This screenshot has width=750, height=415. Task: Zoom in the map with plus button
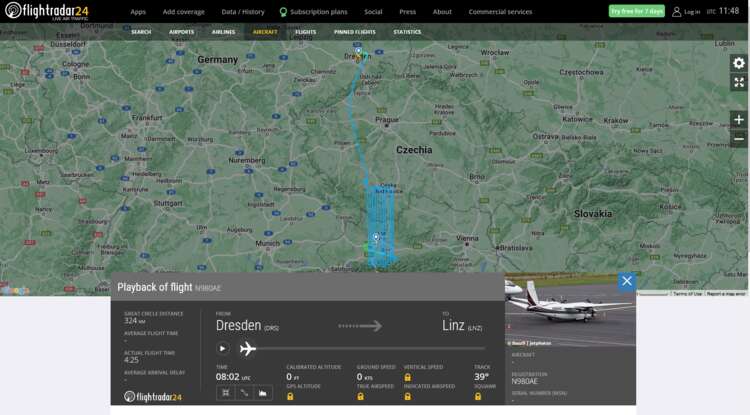[x=739, y=120]
